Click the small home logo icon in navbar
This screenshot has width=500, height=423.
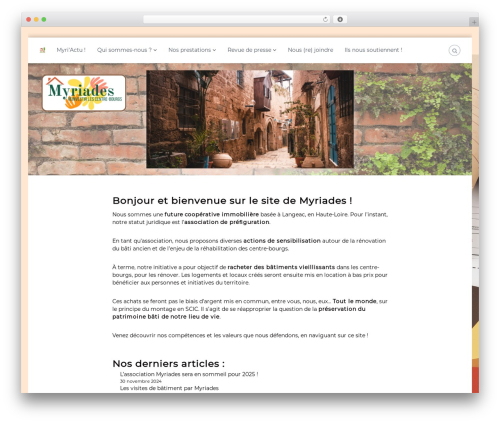42,50
